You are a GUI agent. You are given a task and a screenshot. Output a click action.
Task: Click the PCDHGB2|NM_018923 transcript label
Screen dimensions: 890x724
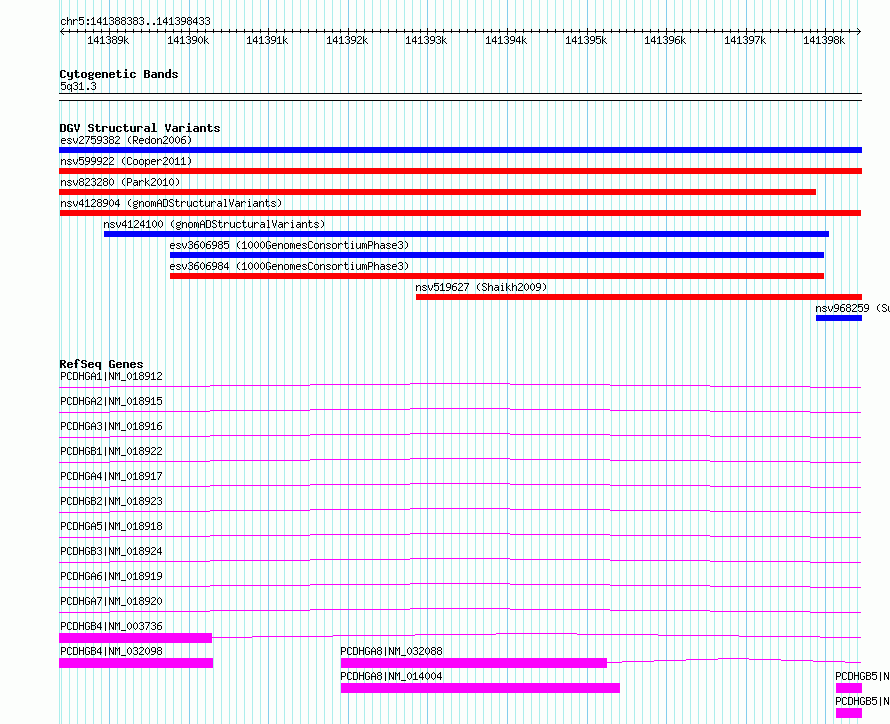coord(111,501)
